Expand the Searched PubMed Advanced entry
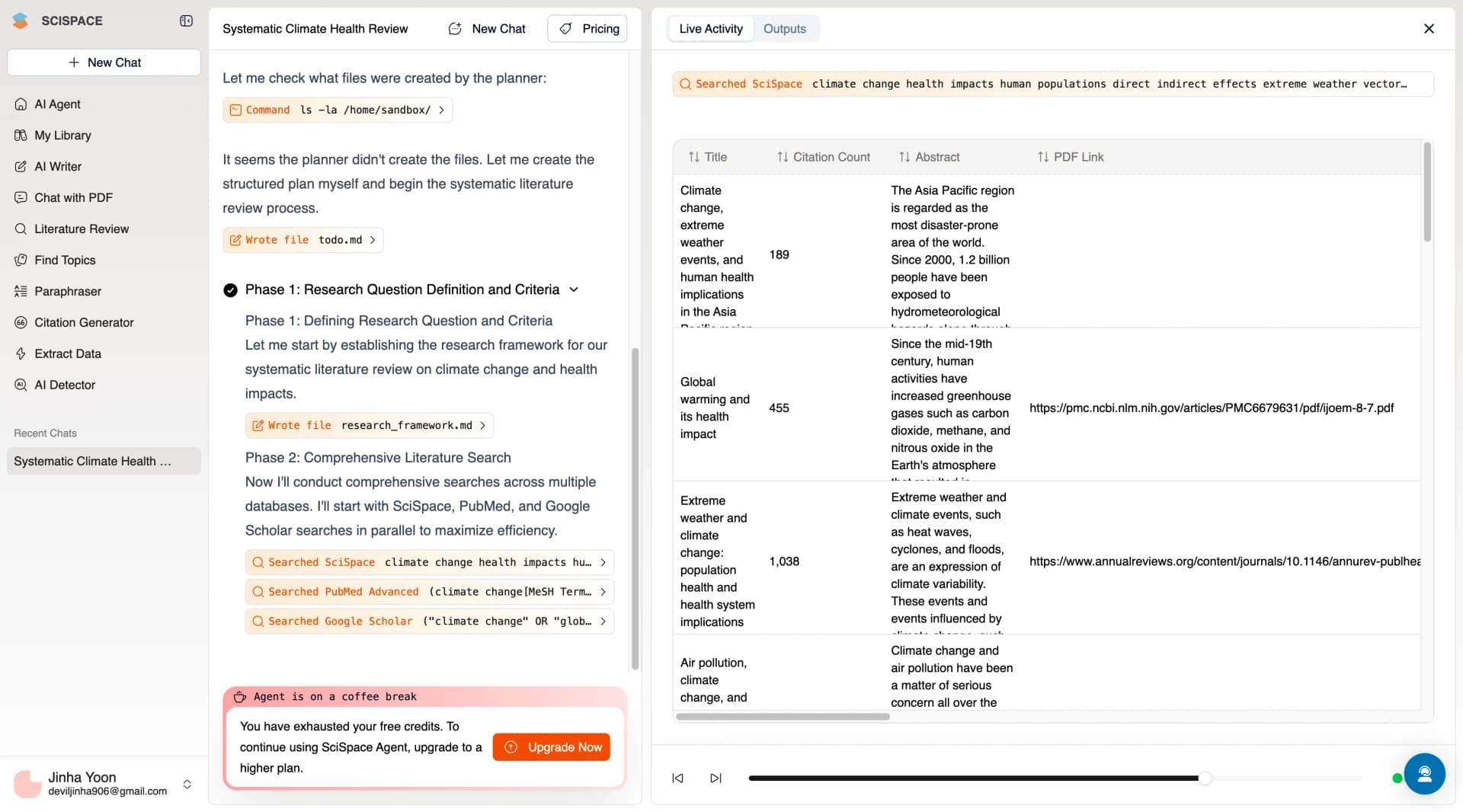Viewport: 1463px width, 812px height. 430,592
